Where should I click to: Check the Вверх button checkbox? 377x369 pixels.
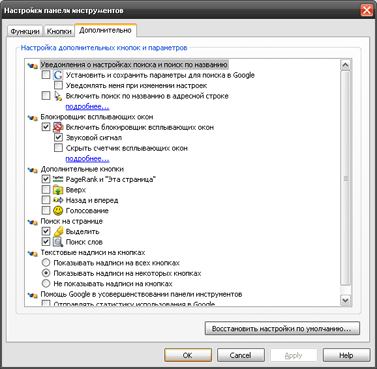coord(46,190)
